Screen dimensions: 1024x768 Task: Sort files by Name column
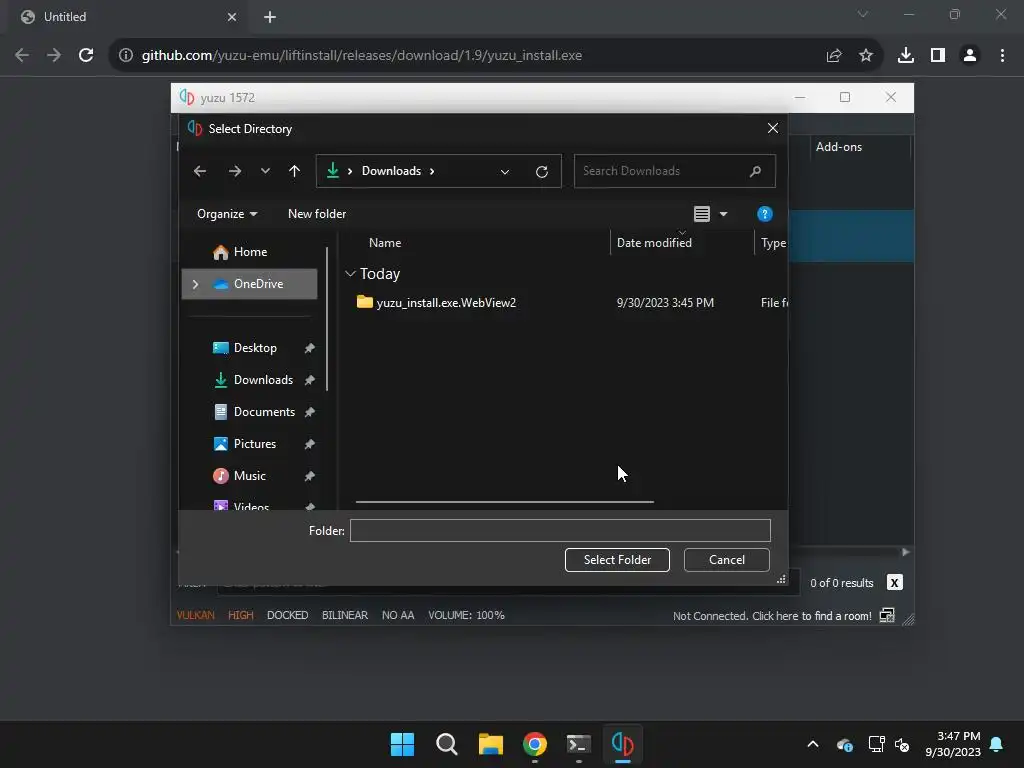pos(385,243)
